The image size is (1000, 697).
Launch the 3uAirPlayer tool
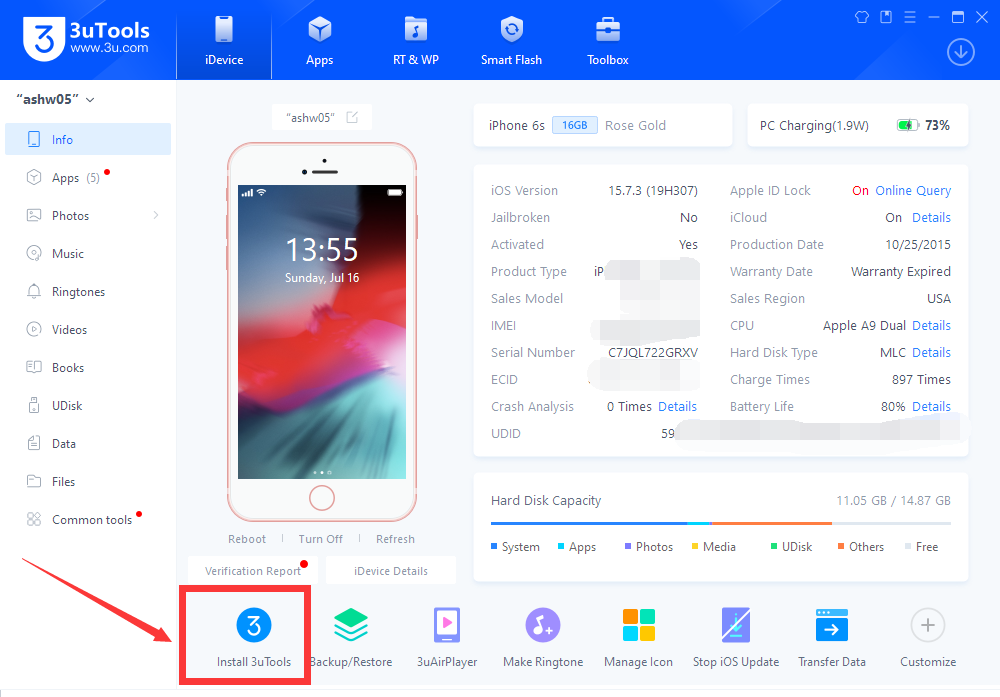click(x=447, y=636)
